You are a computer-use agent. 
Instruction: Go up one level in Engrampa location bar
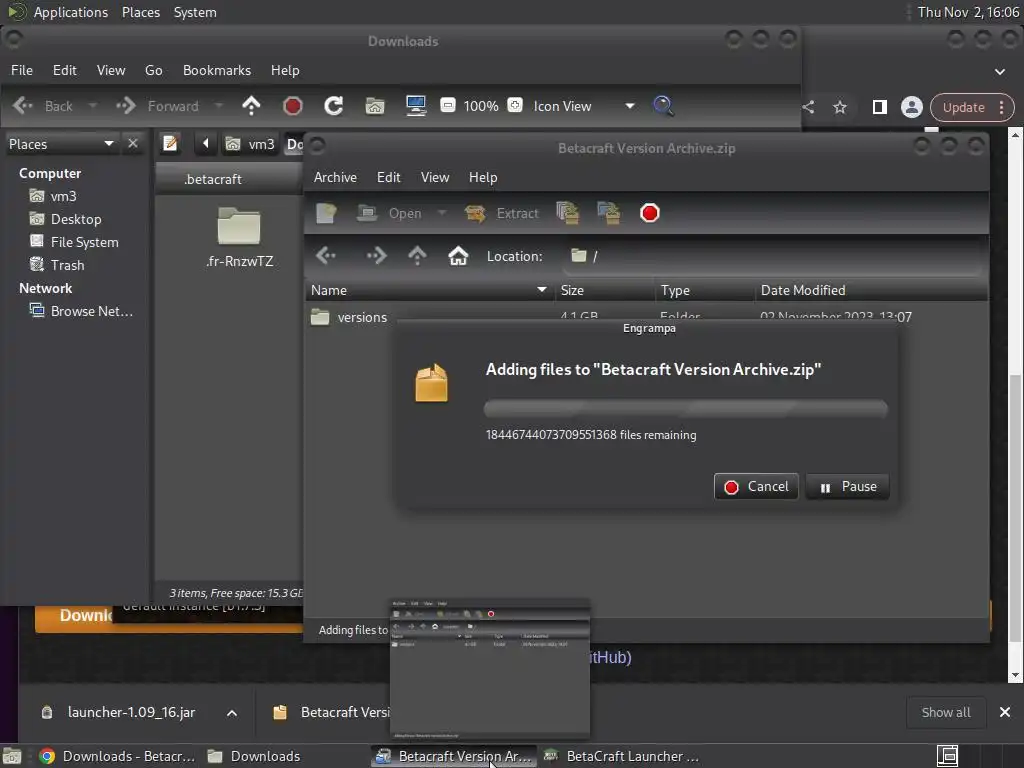[x=417, y=256]
